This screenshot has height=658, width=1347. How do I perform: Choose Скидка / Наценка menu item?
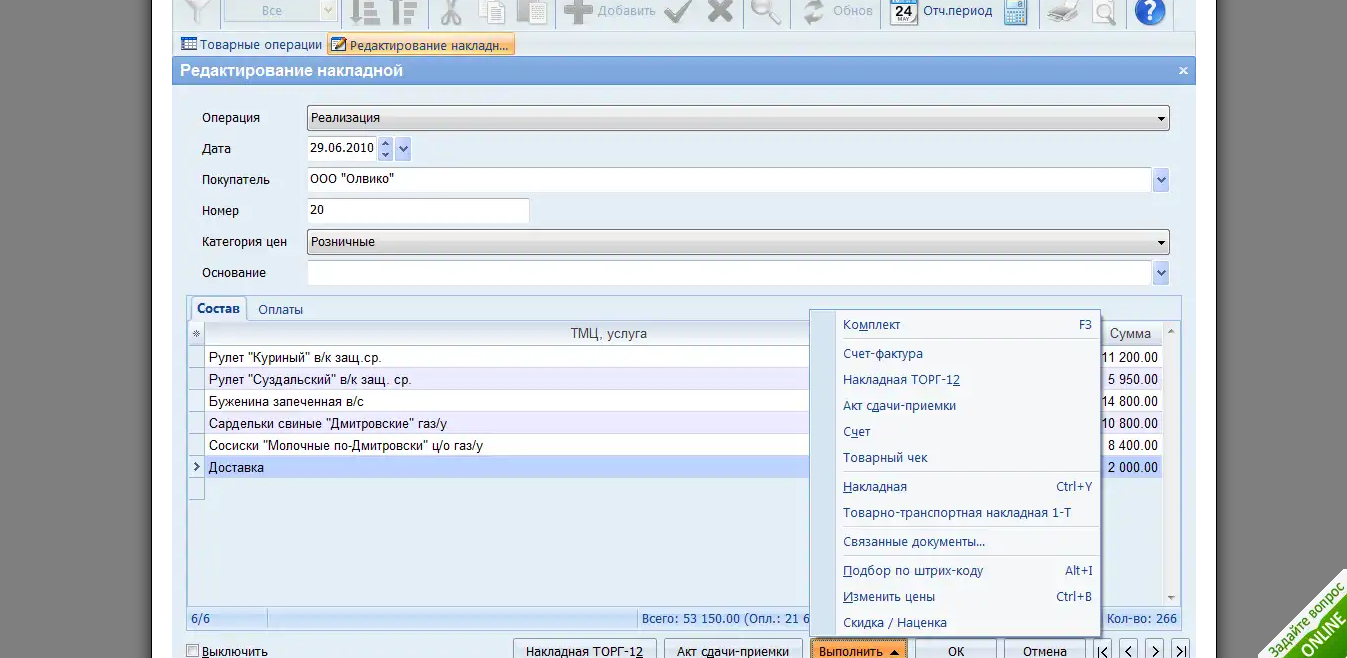pos(894,623)
